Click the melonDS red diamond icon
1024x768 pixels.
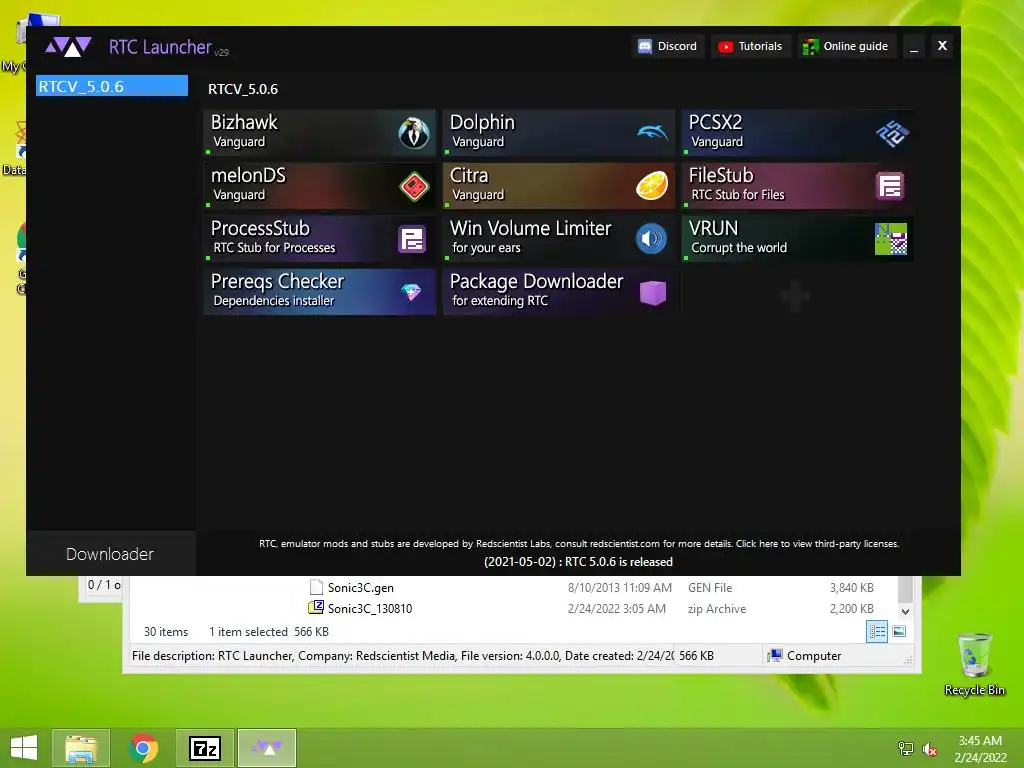[x=413, y=187]
